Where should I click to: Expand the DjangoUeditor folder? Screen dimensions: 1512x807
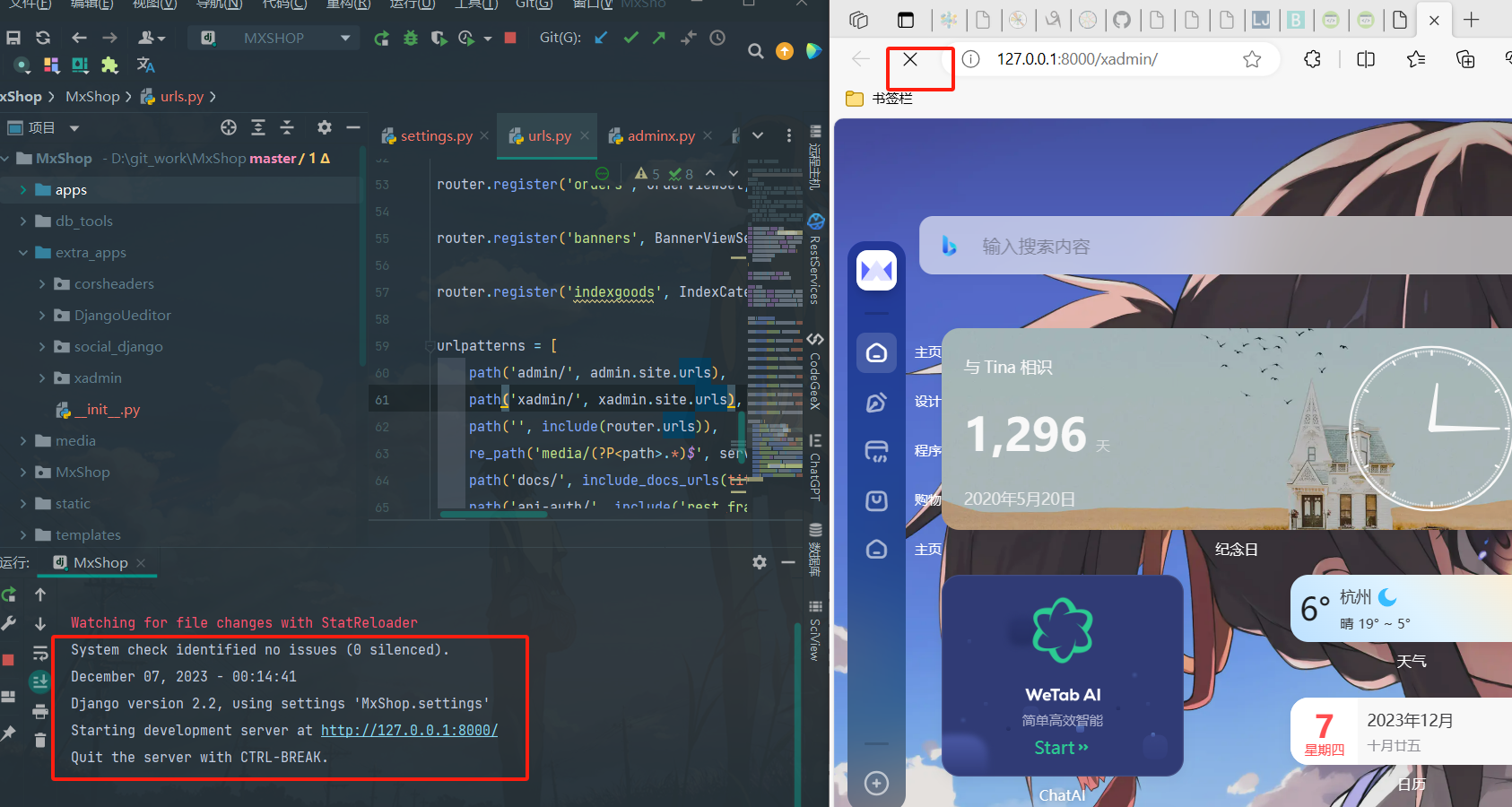[x=42, y=316]
